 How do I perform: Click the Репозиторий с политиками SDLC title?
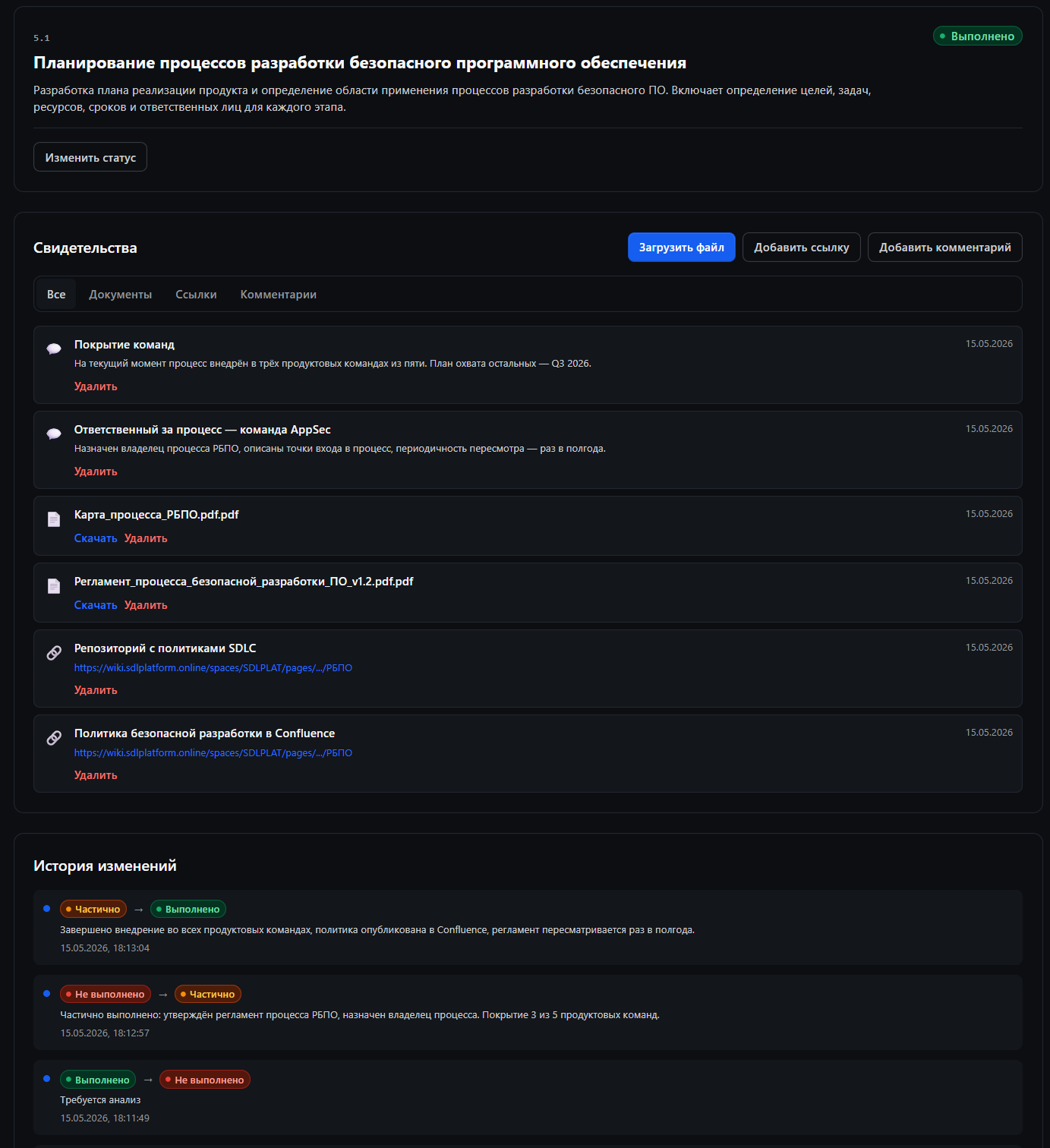coord(166,648)
